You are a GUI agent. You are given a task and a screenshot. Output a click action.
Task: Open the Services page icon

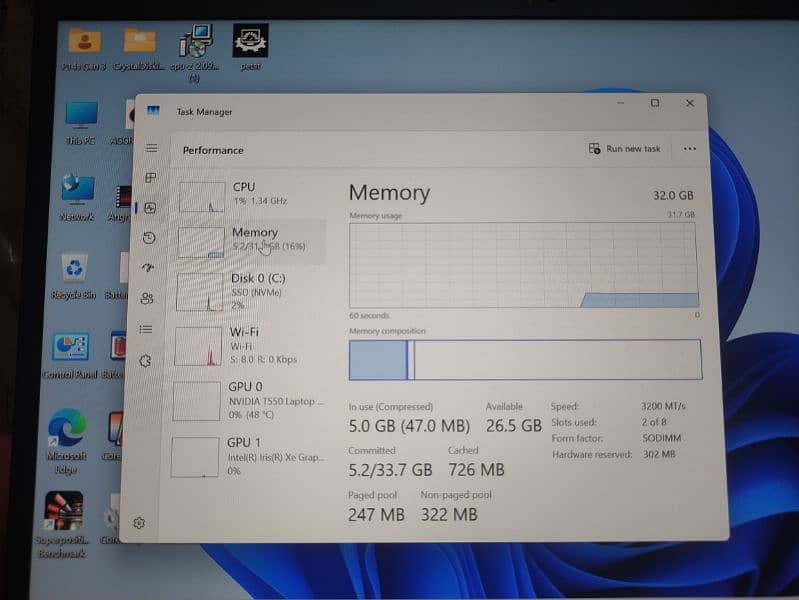[x=145, y=361]
